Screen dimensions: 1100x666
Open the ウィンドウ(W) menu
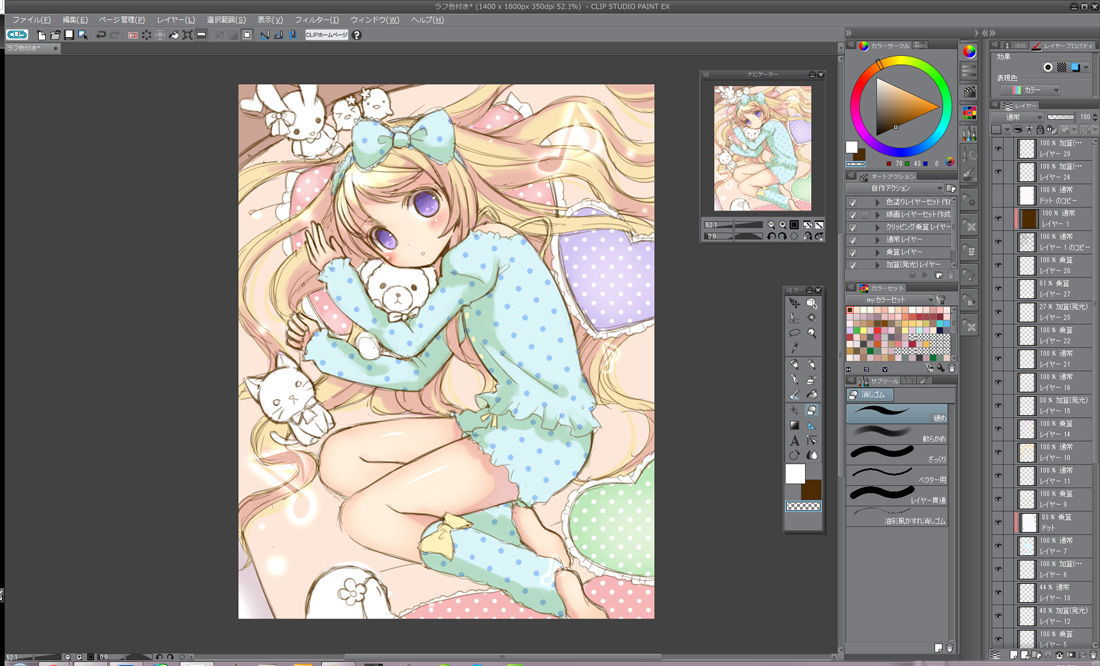pyautogui.click(x=375, y=20)
